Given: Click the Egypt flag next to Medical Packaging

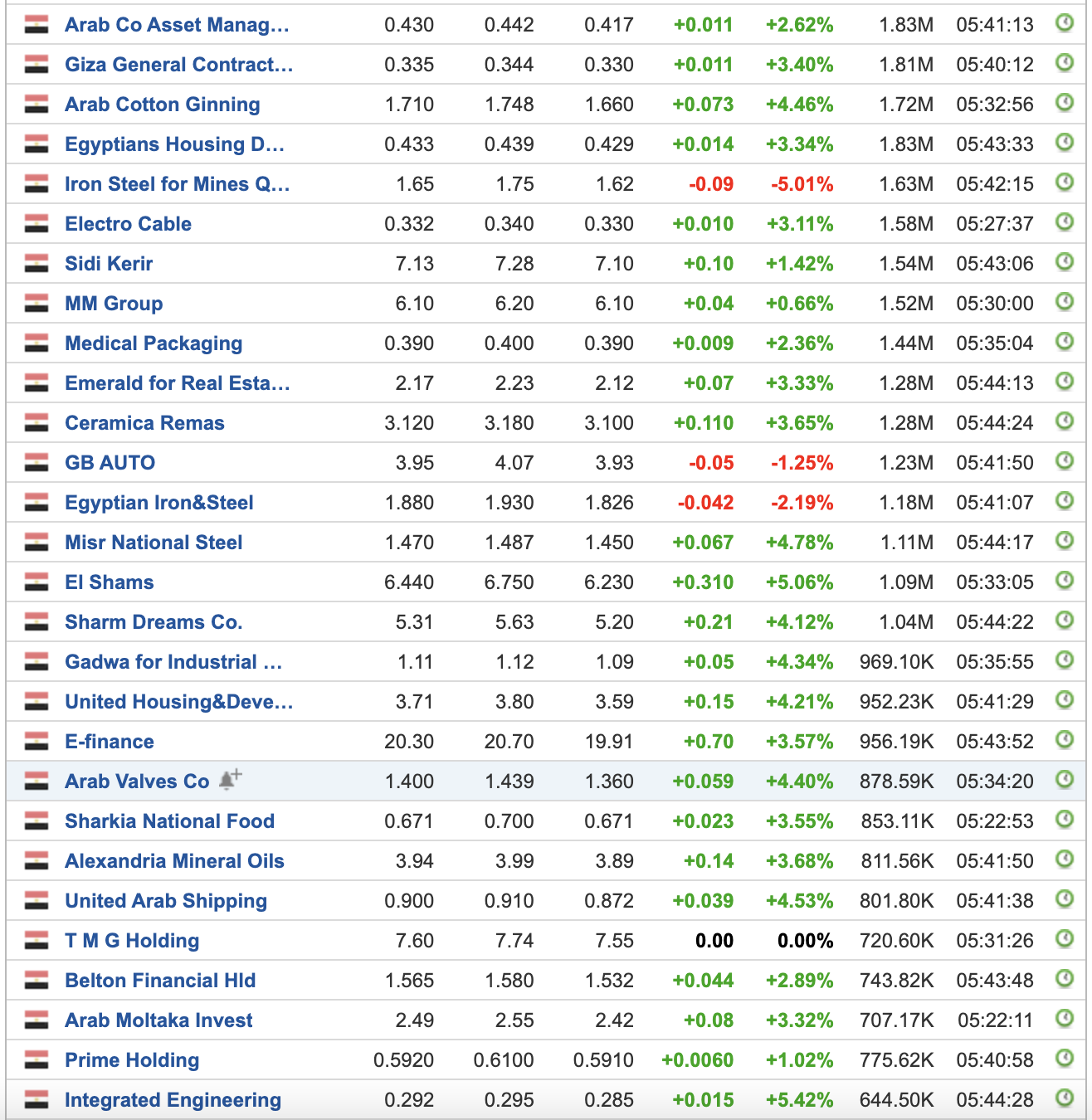Looking at the screenshot, I should (37, 343).
